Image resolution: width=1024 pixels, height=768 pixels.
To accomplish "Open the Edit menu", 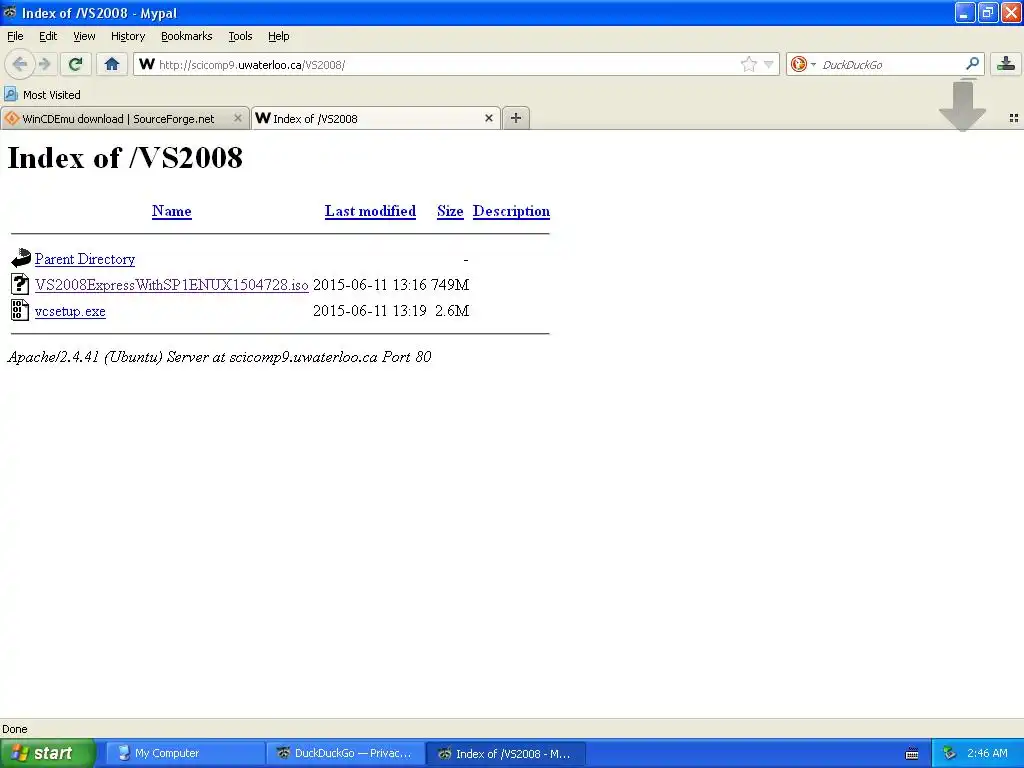I will tap(48, 36).
